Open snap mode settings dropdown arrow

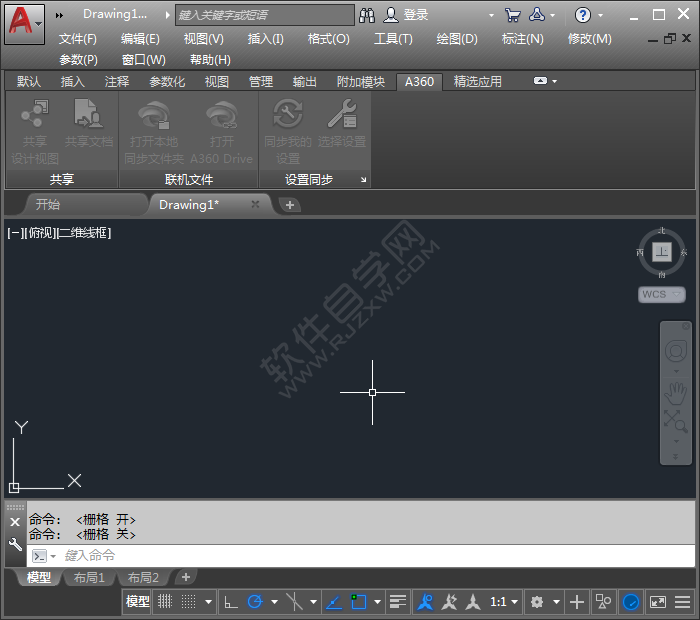pos(208,602)
